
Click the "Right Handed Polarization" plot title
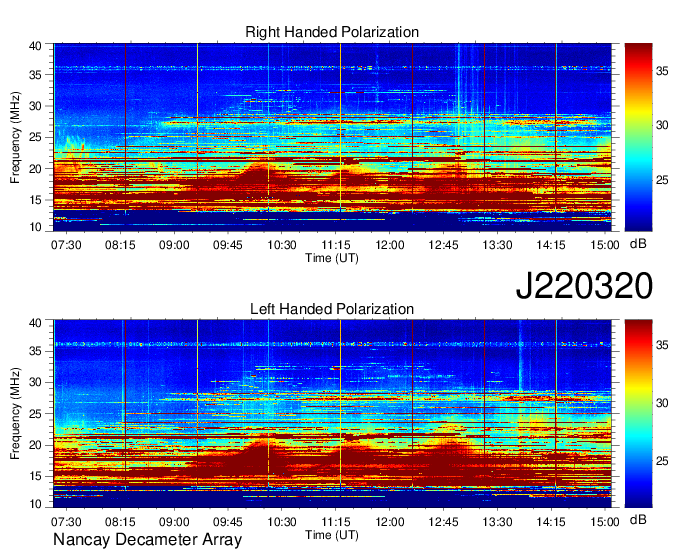point(332,32)
